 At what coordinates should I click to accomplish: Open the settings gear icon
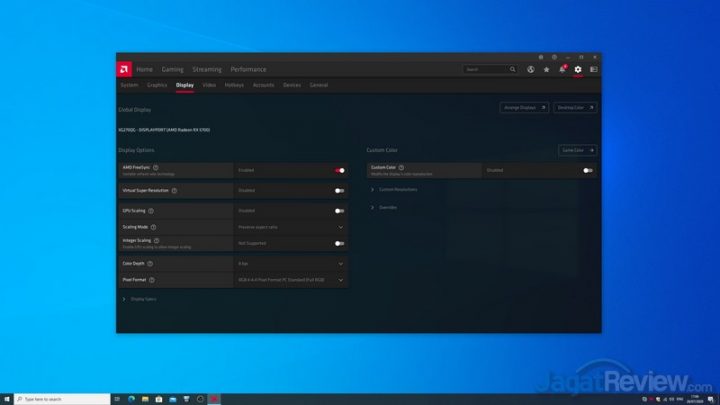click(x=578, y=69)
